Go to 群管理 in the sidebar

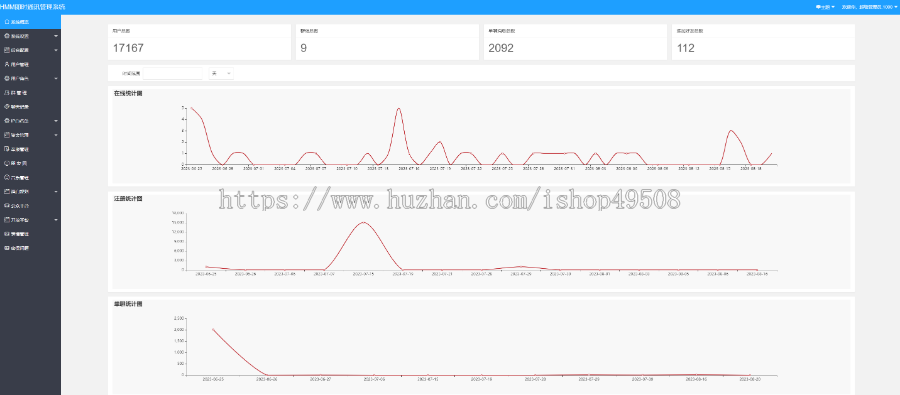30,92
